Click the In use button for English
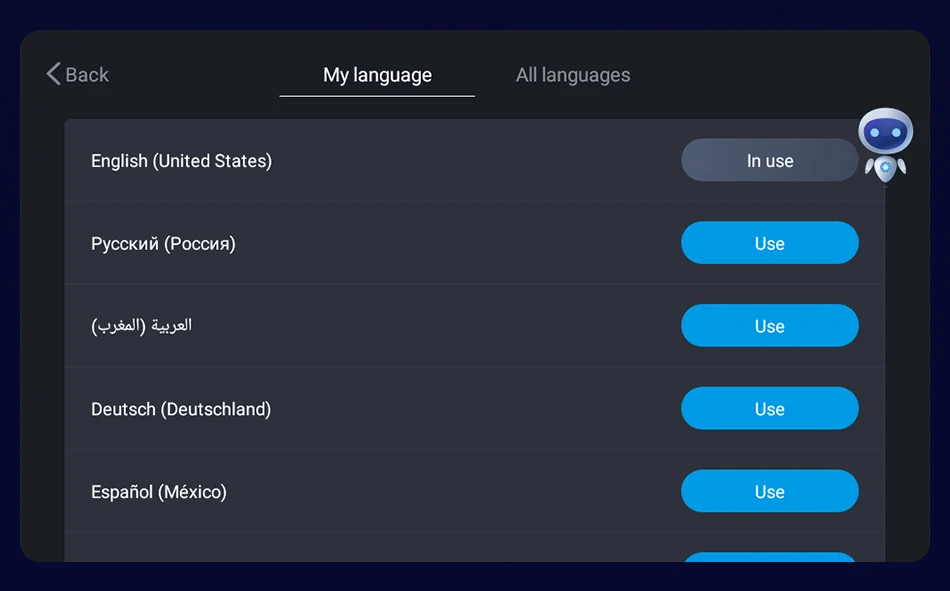 [769, 161]
